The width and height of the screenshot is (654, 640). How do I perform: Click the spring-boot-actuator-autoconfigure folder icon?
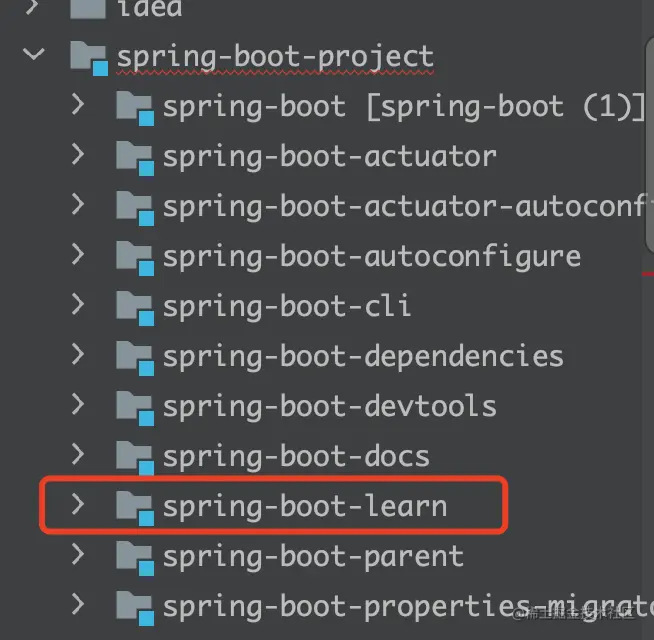tap(135, 209)
